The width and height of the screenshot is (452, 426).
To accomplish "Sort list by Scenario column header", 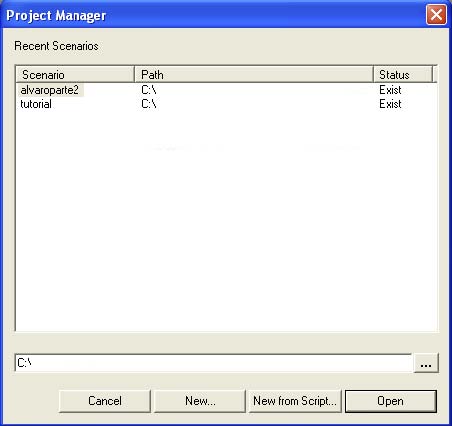I will pyautogui.click(x=75, y=74).
